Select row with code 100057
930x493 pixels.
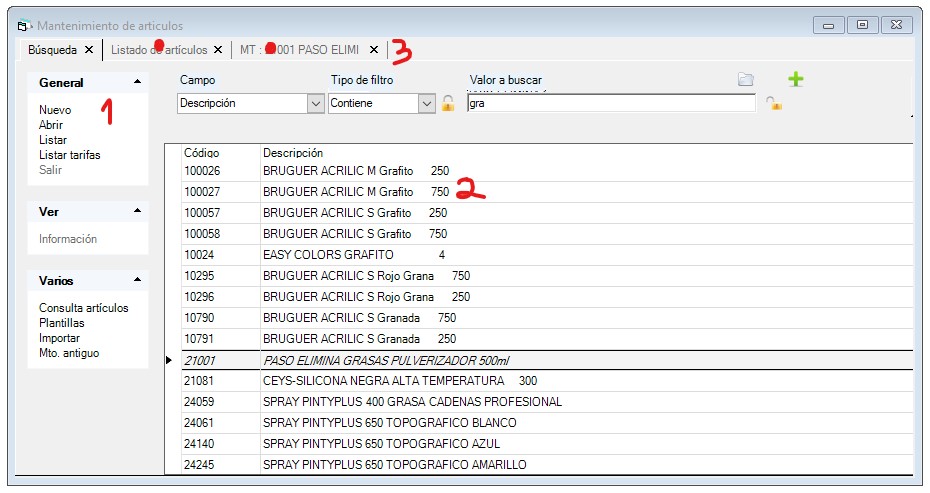(x=547, y=212)
